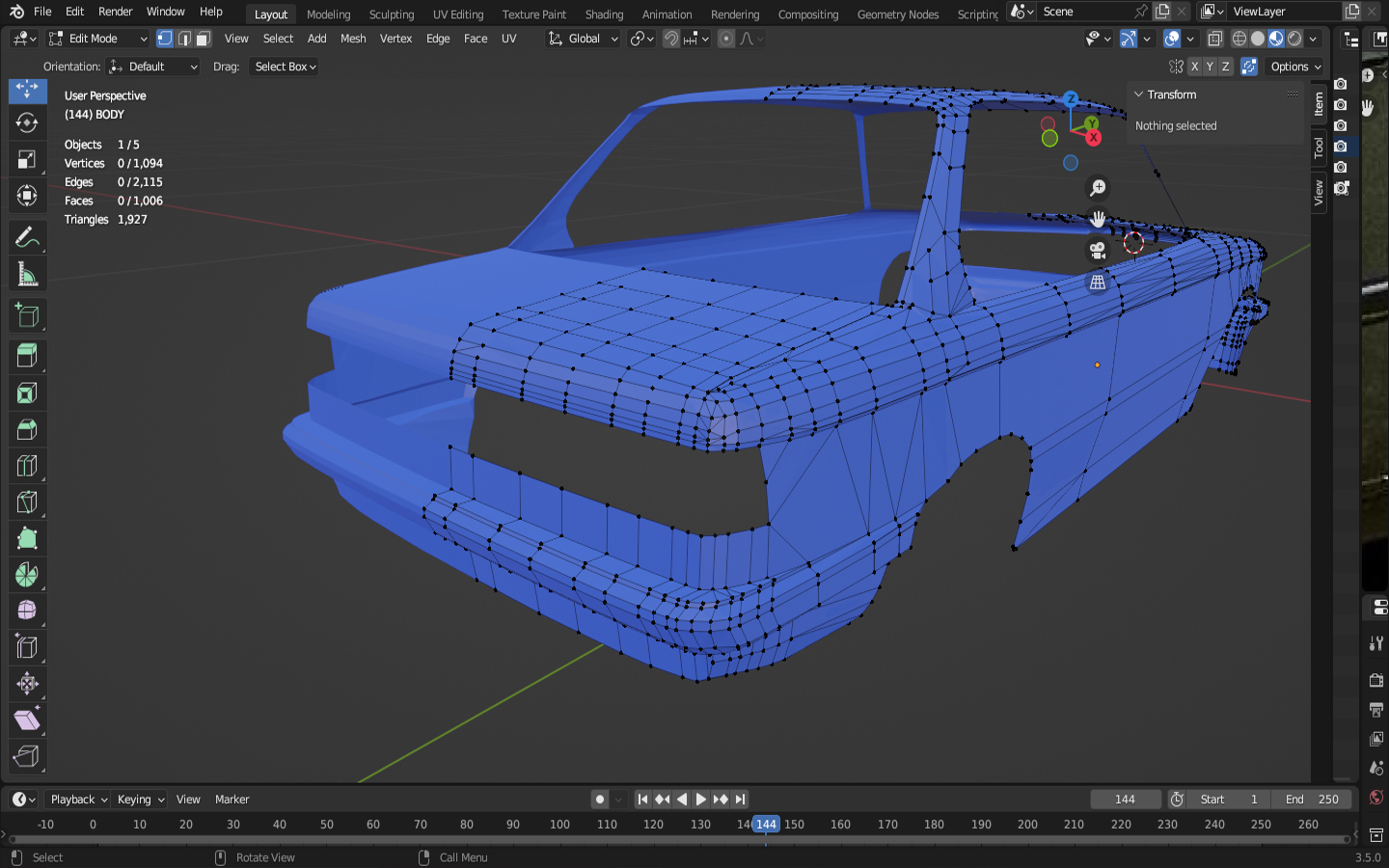This screenshot has height=868, width=1389.
Task: Activate the Rotate tool
Action: [x=27, y=122]
